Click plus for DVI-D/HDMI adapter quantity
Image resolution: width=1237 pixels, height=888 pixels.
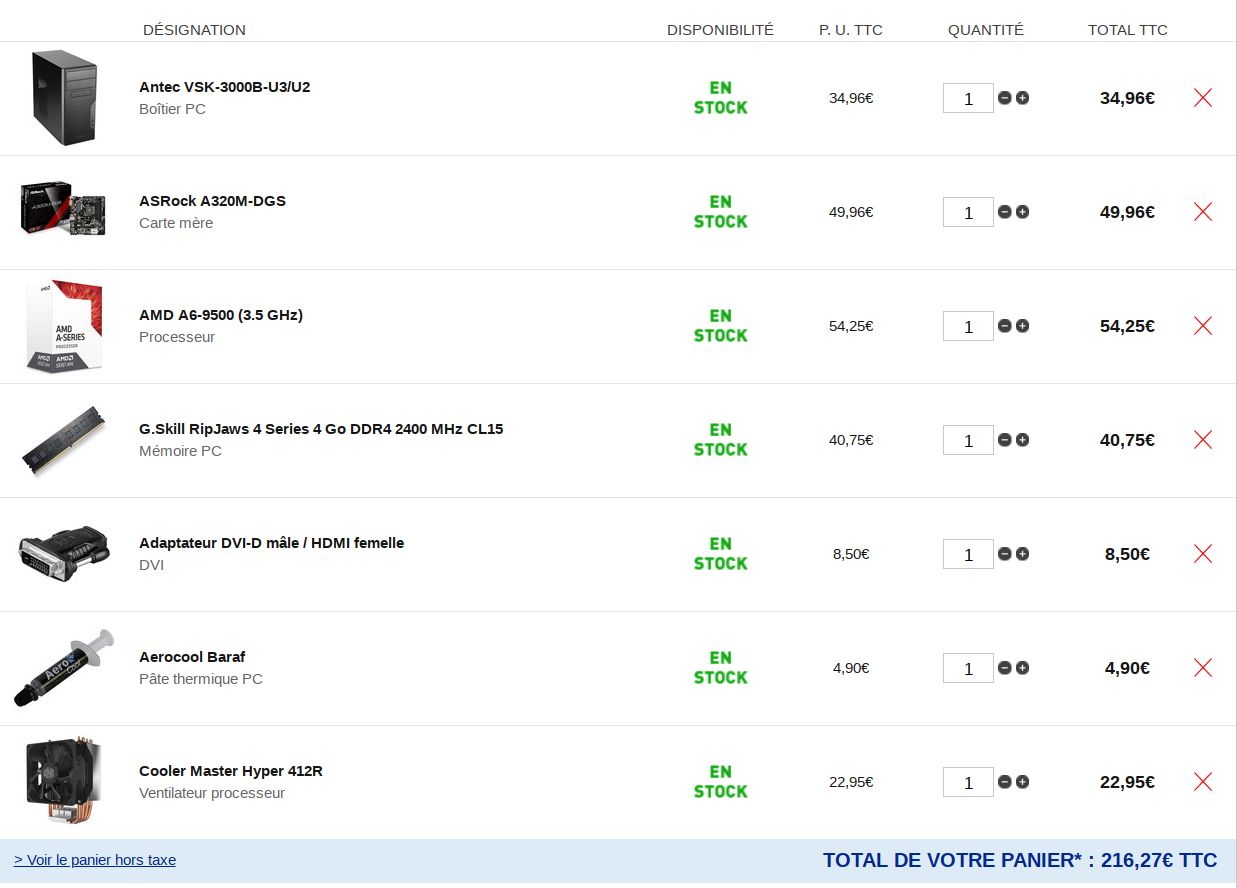1022,554
